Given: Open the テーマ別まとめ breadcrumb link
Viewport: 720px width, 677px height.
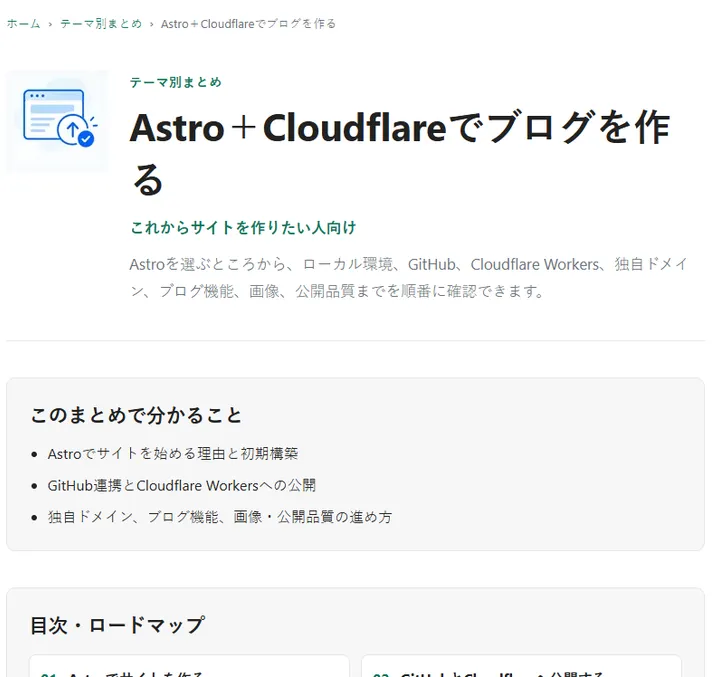Looking at the screenshot, I should point(101,24).
